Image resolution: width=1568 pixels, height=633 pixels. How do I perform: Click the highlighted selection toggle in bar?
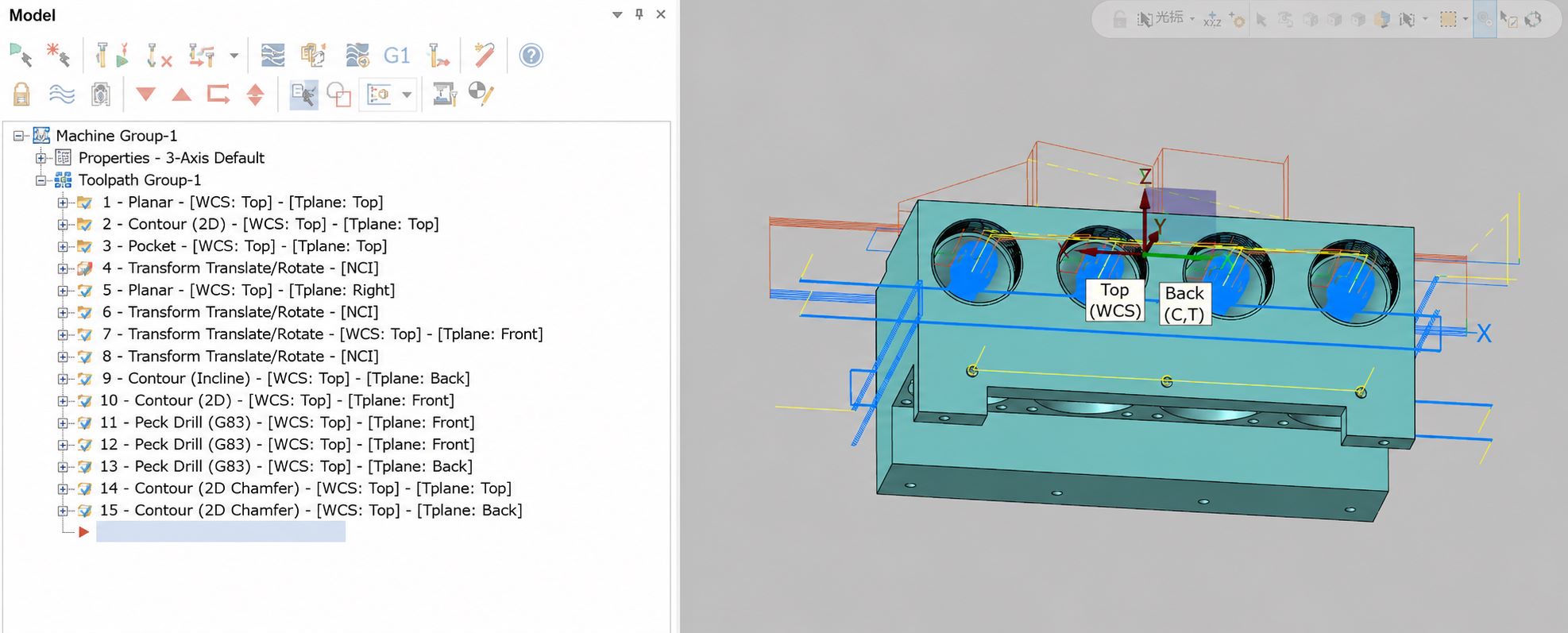[x=1485, y=19]
